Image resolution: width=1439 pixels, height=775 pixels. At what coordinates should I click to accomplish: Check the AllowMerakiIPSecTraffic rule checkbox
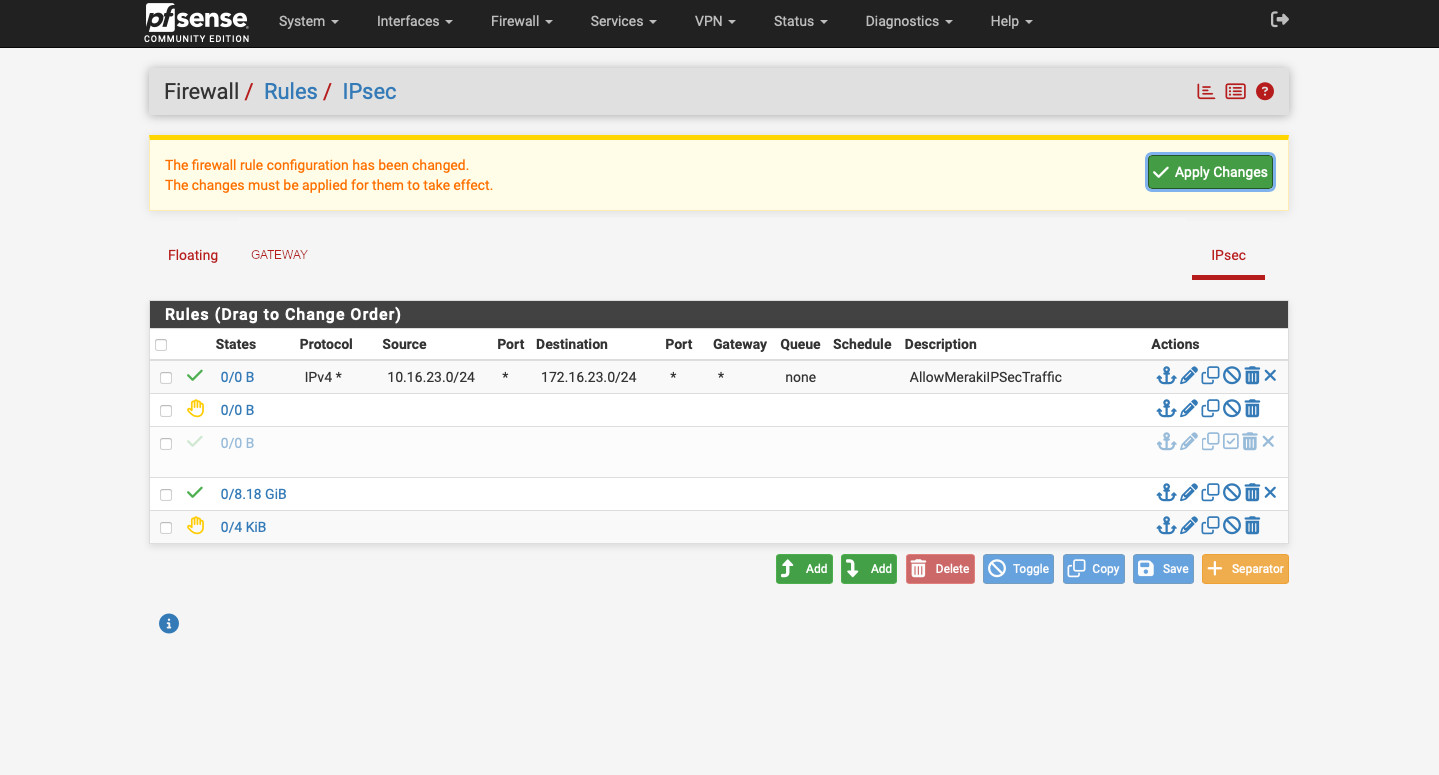click(x=166, y=378)
